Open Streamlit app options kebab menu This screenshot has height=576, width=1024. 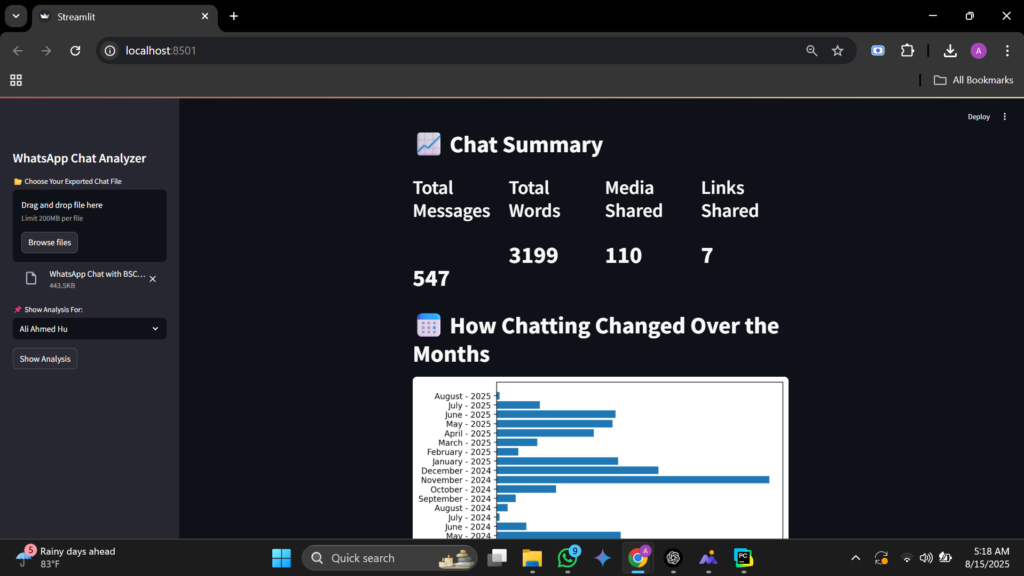coord(1004,117)
